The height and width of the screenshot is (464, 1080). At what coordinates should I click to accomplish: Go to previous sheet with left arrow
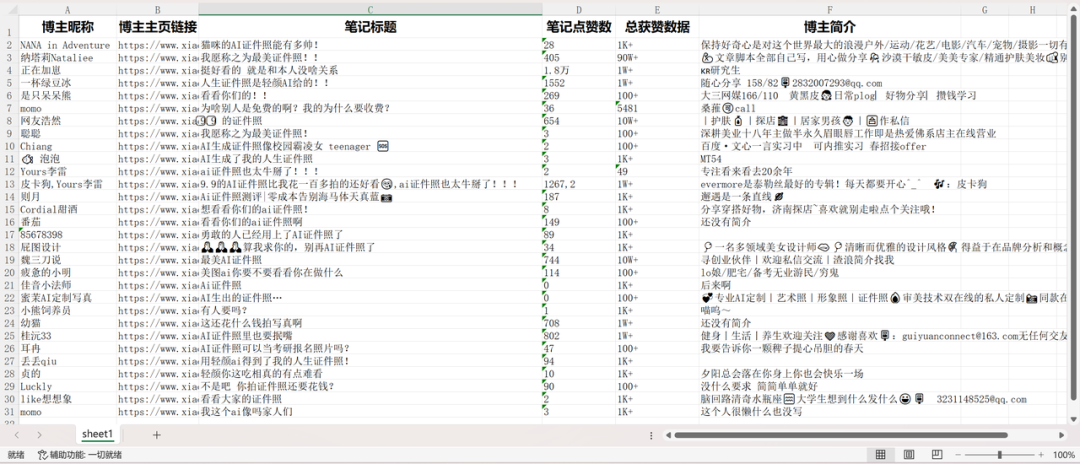[x=17, y=435]
